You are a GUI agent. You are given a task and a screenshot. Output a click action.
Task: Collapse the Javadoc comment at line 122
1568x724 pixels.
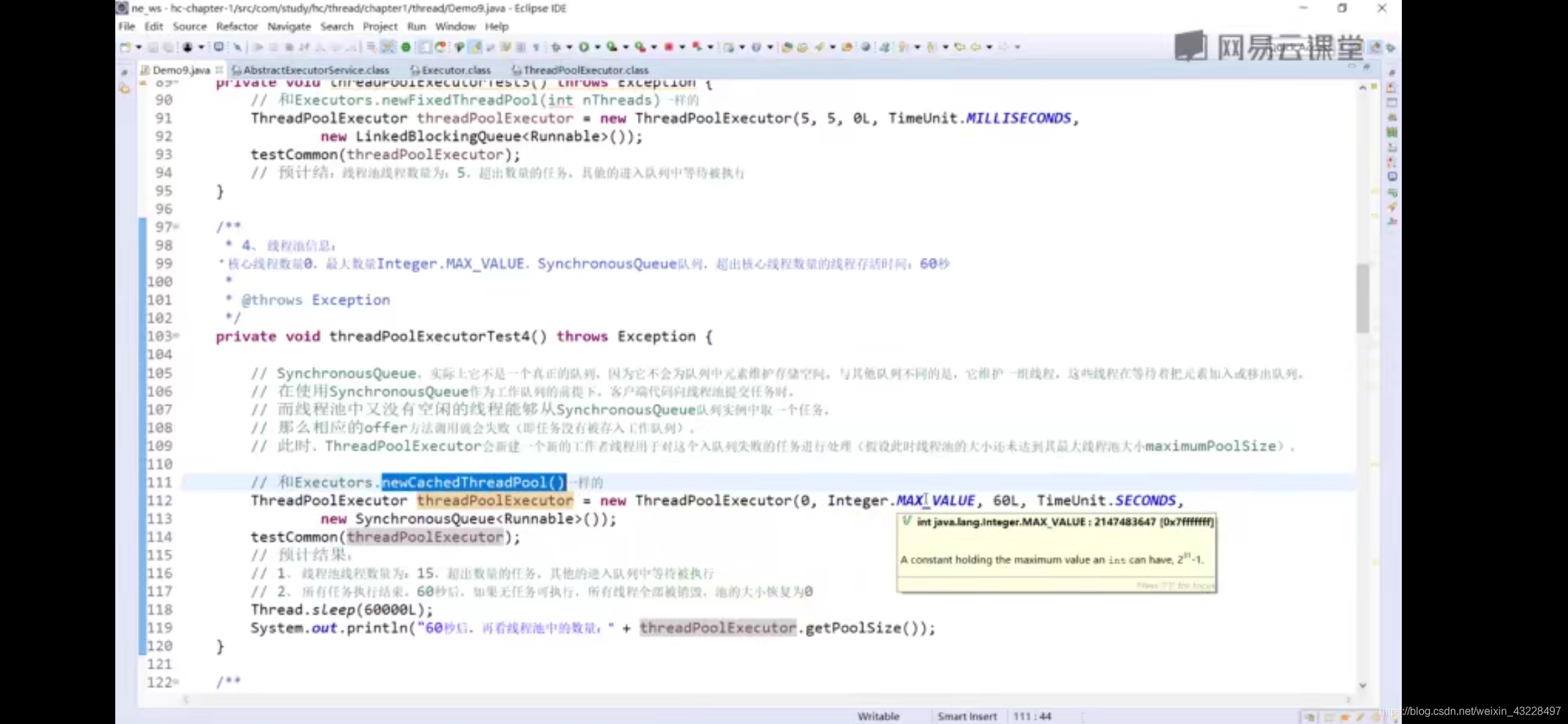[177, 682]
